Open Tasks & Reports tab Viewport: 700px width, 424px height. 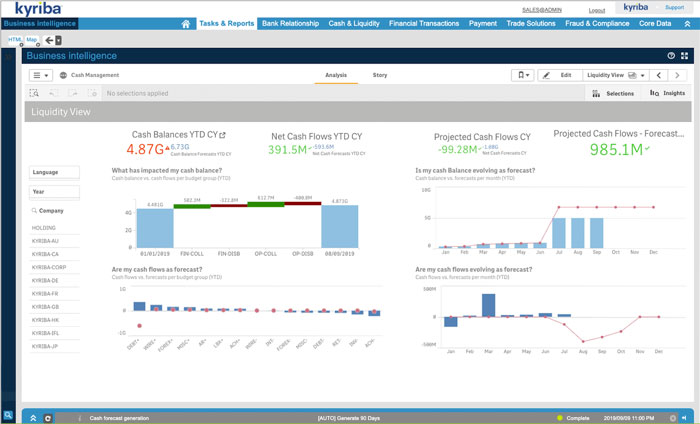(226, 24)
